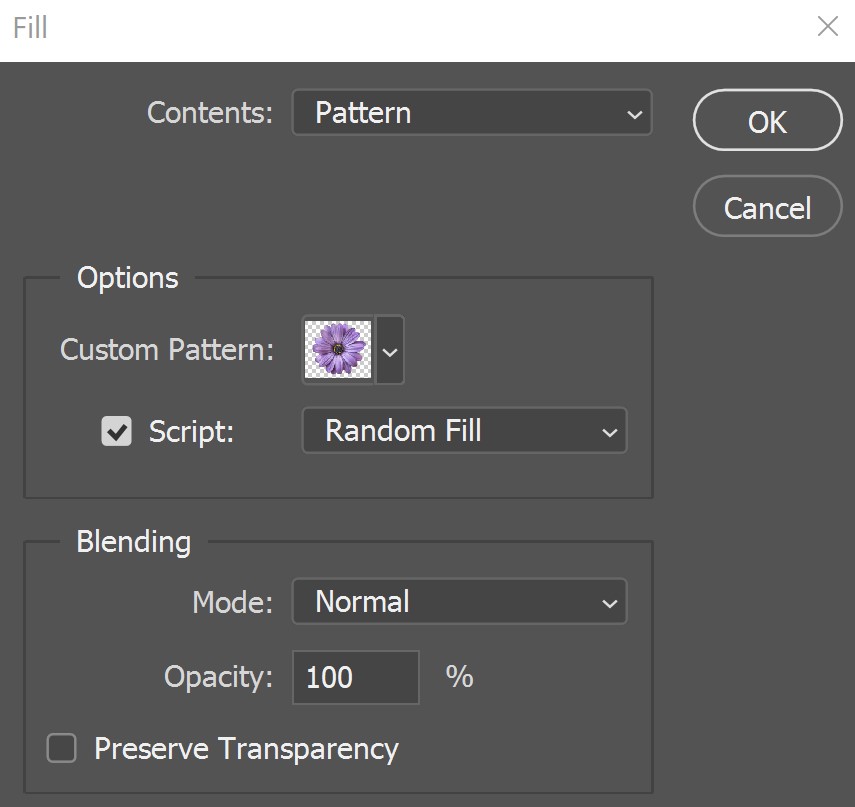Click the purple flower pattern thumbnail

(x=338, y=350)
